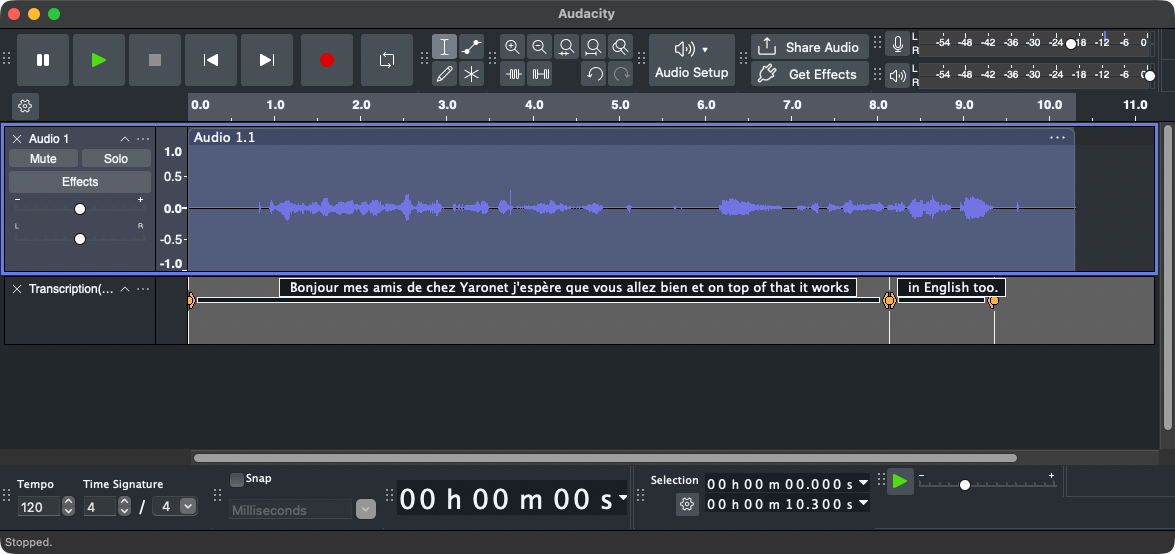Click the Get Effects button

point(810,74)
